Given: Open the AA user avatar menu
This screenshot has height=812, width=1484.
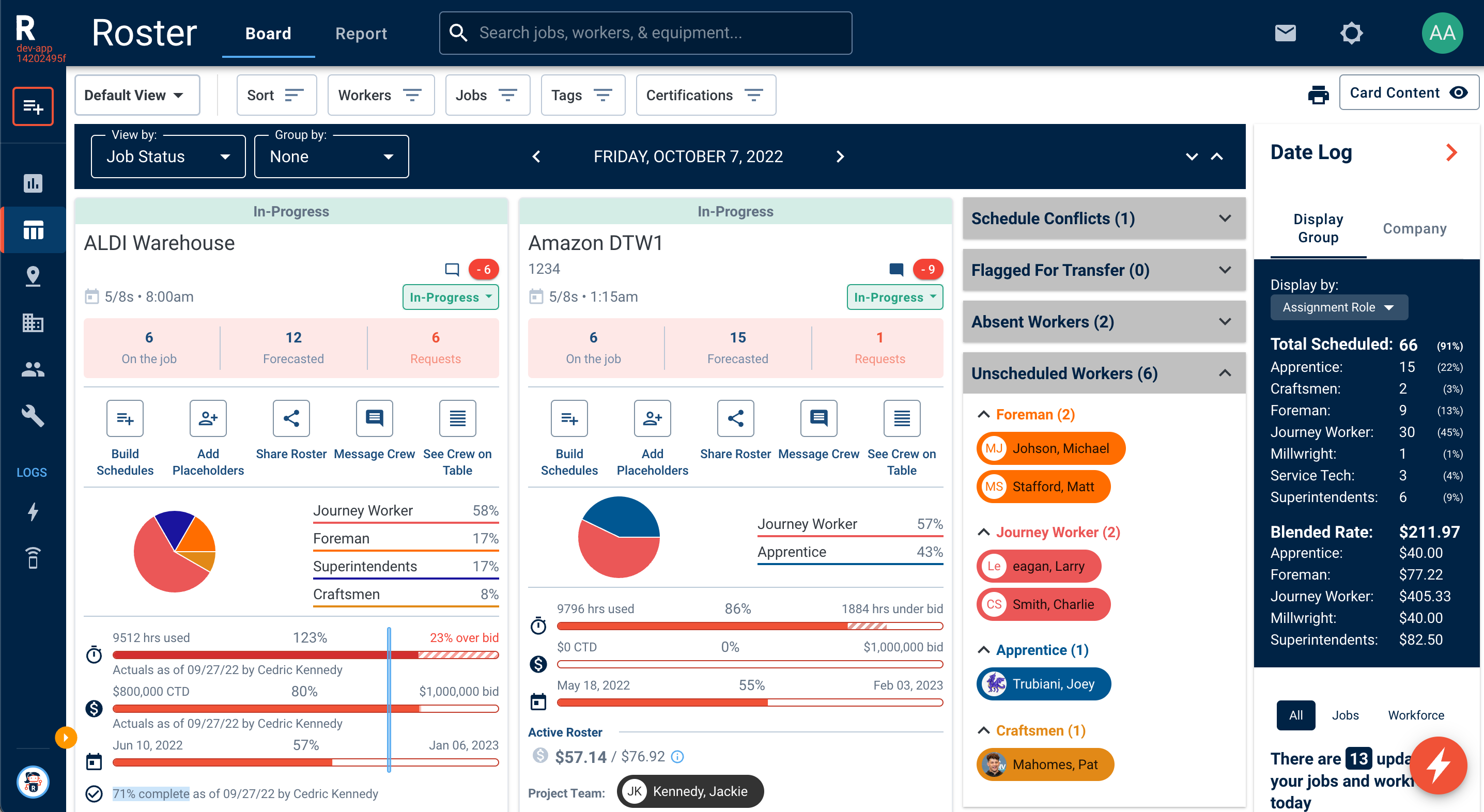Looking at the screenshot, I should (1442, 33).
